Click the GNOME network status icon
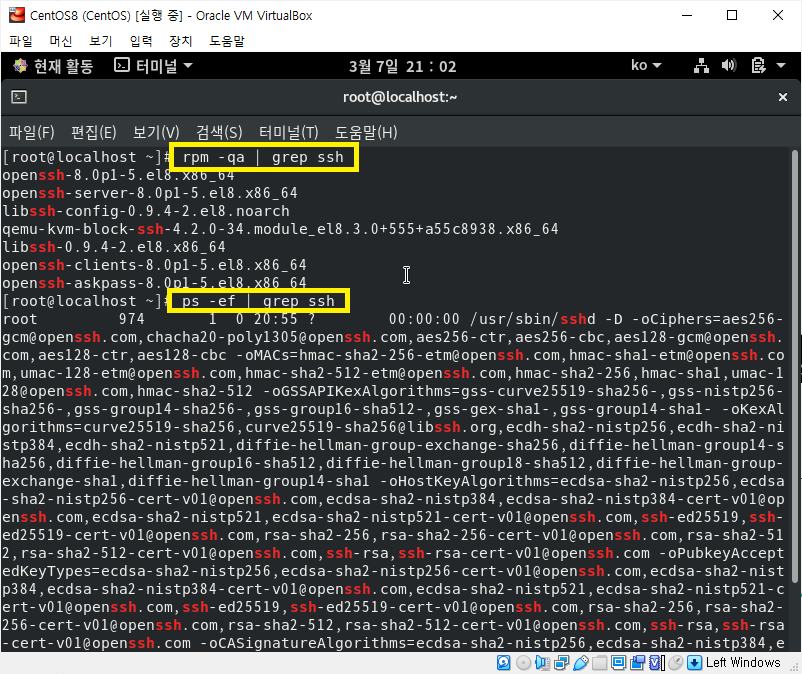 (701, 65)
